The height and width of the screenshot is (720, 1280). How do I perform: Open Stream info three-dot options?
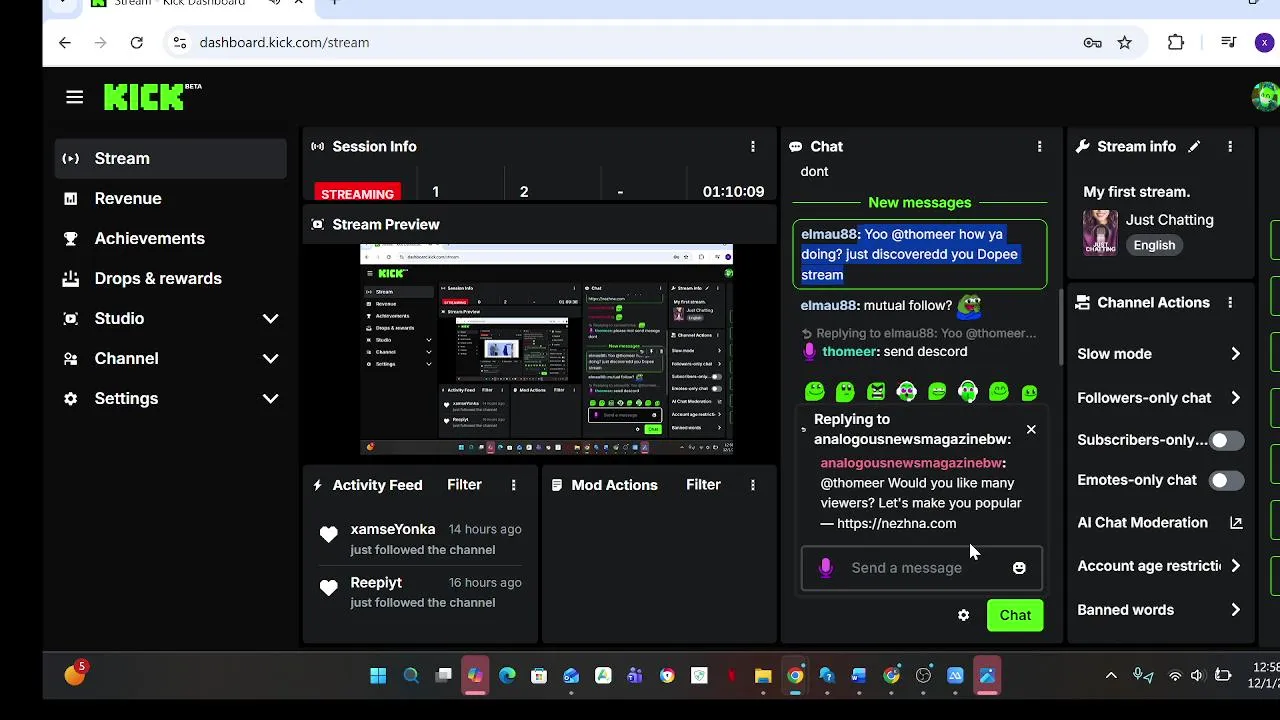[x=1230, y=146]
